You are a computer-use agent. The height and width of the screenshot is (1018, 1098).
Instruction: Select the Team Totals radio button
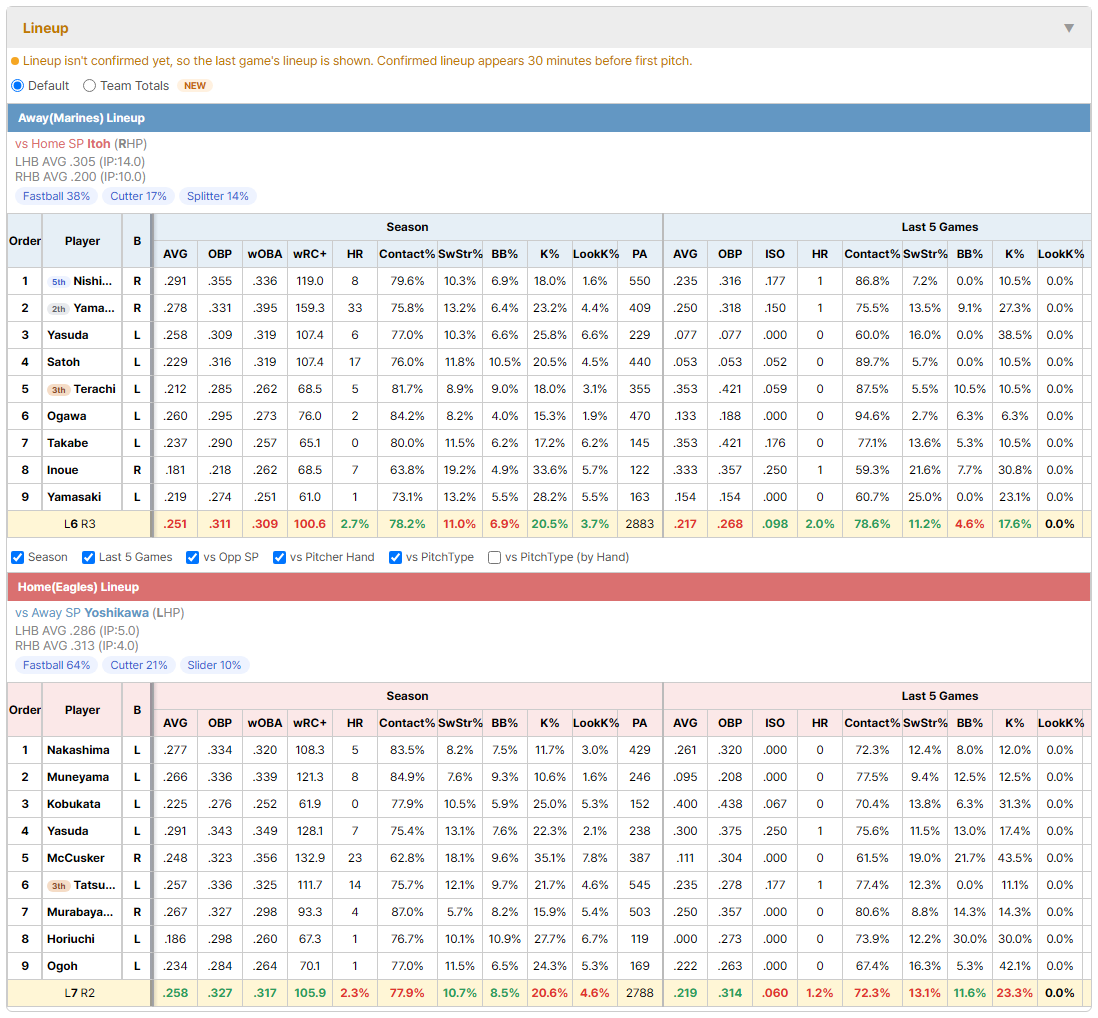click(x=89, y=85)
